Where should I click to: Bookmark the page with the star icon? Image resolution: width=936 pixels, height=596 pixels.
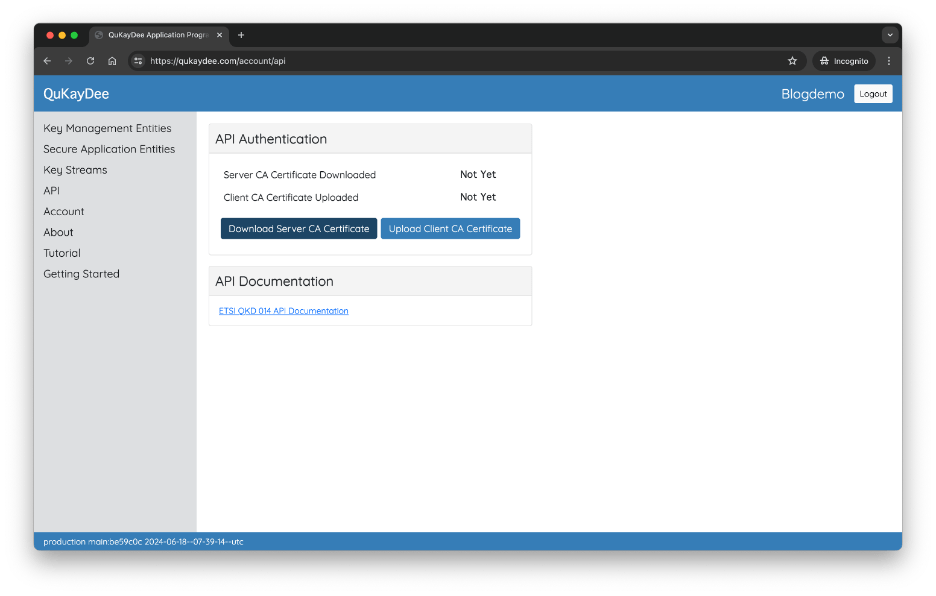(792, 61)
